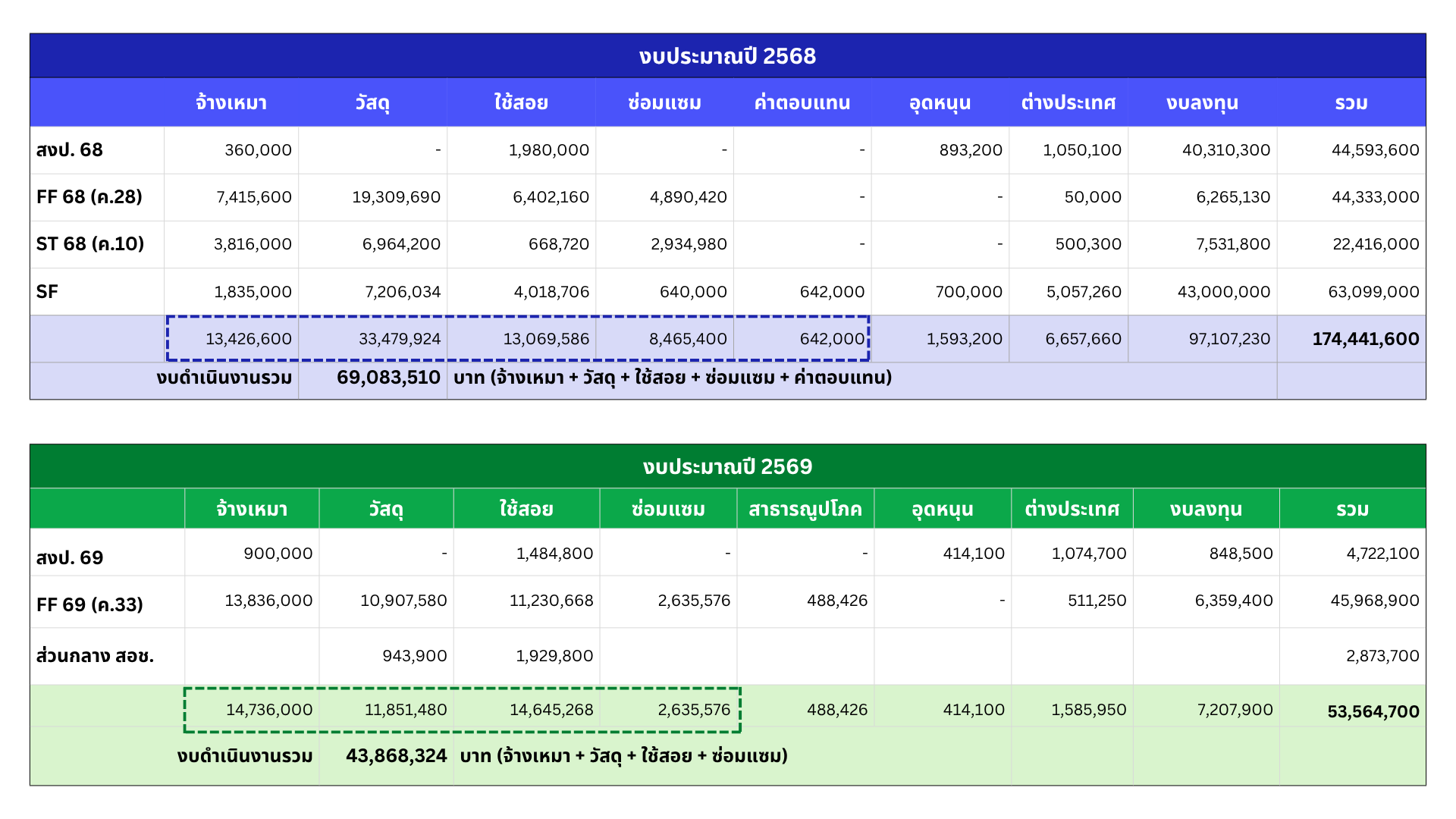Select the 53,564,700 total cell
Image resolution: width=1456 pixels, height=819 pixels.
[1373, 711]
